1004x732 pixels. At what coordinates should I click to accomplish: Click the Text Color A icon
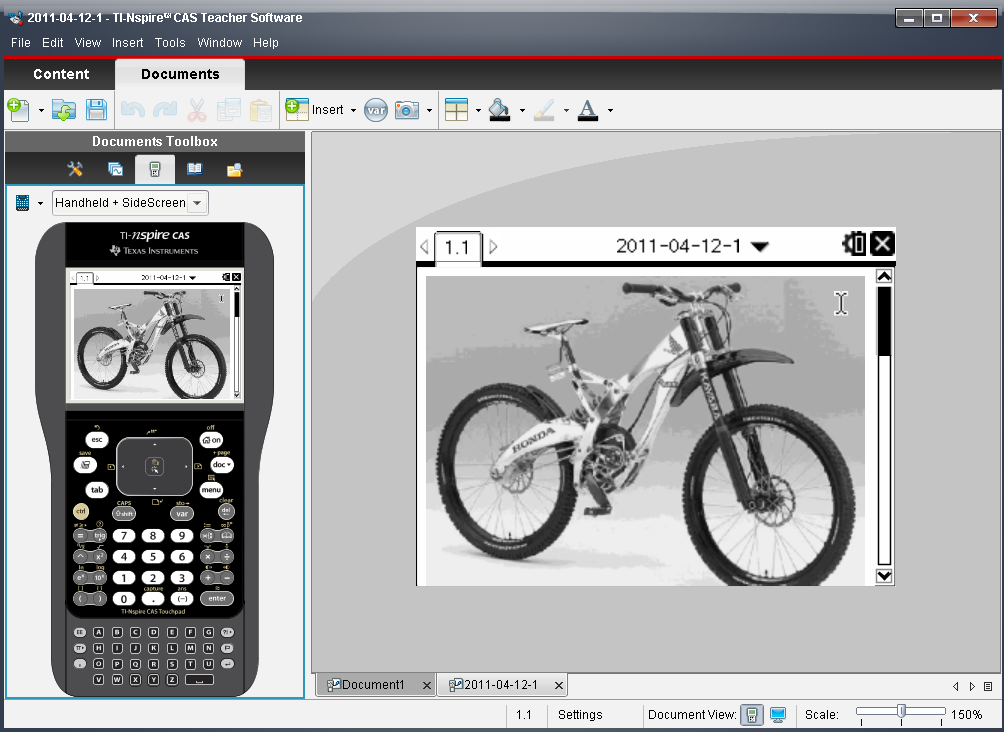click(x=587, y=110)
